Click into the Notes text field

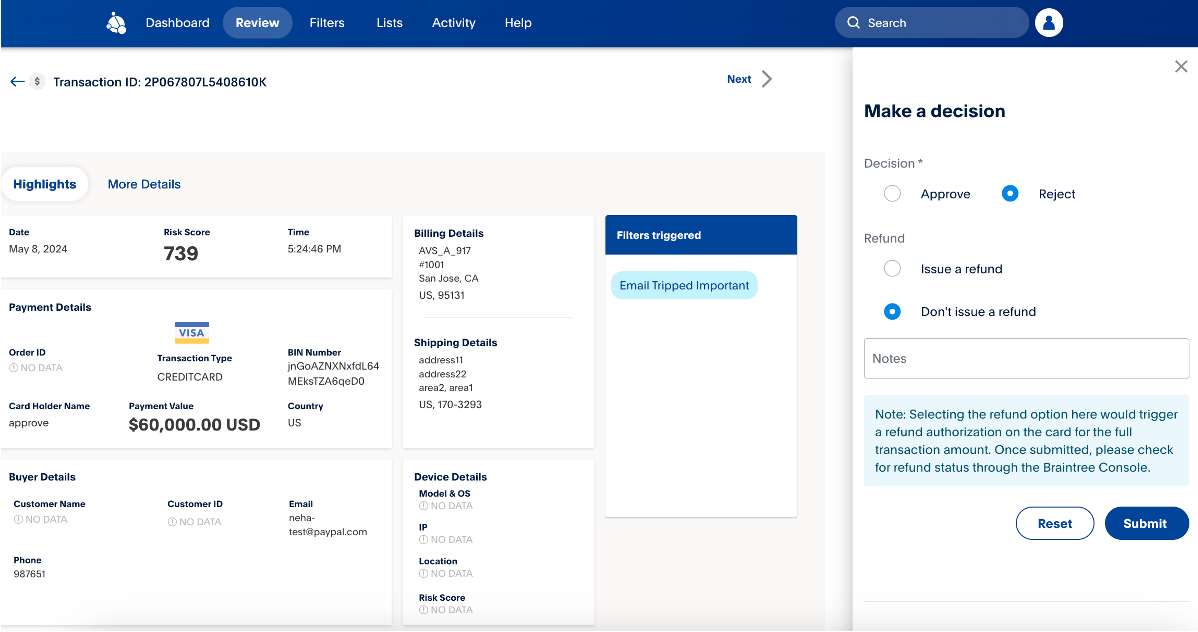tap(1026, 358)
